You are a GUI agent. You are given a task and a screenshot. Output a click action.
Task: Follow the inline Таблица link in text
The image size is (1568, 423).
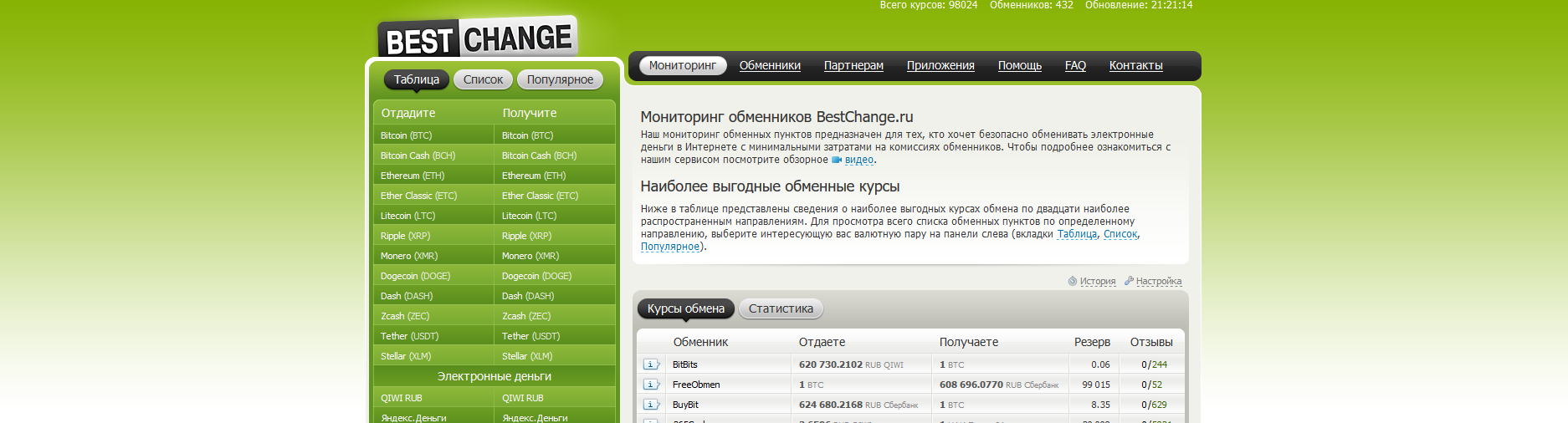click(1077, 234)
